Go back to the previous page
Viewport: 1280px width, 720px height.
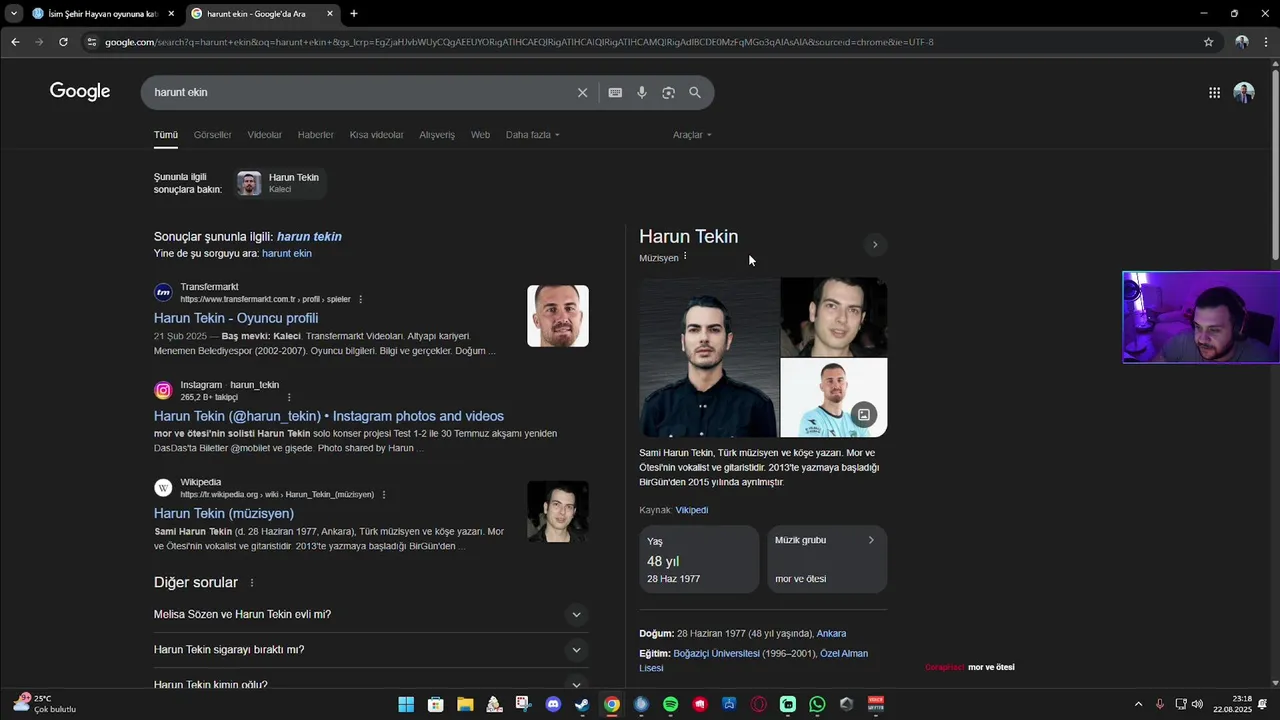(x=15, y=42)
